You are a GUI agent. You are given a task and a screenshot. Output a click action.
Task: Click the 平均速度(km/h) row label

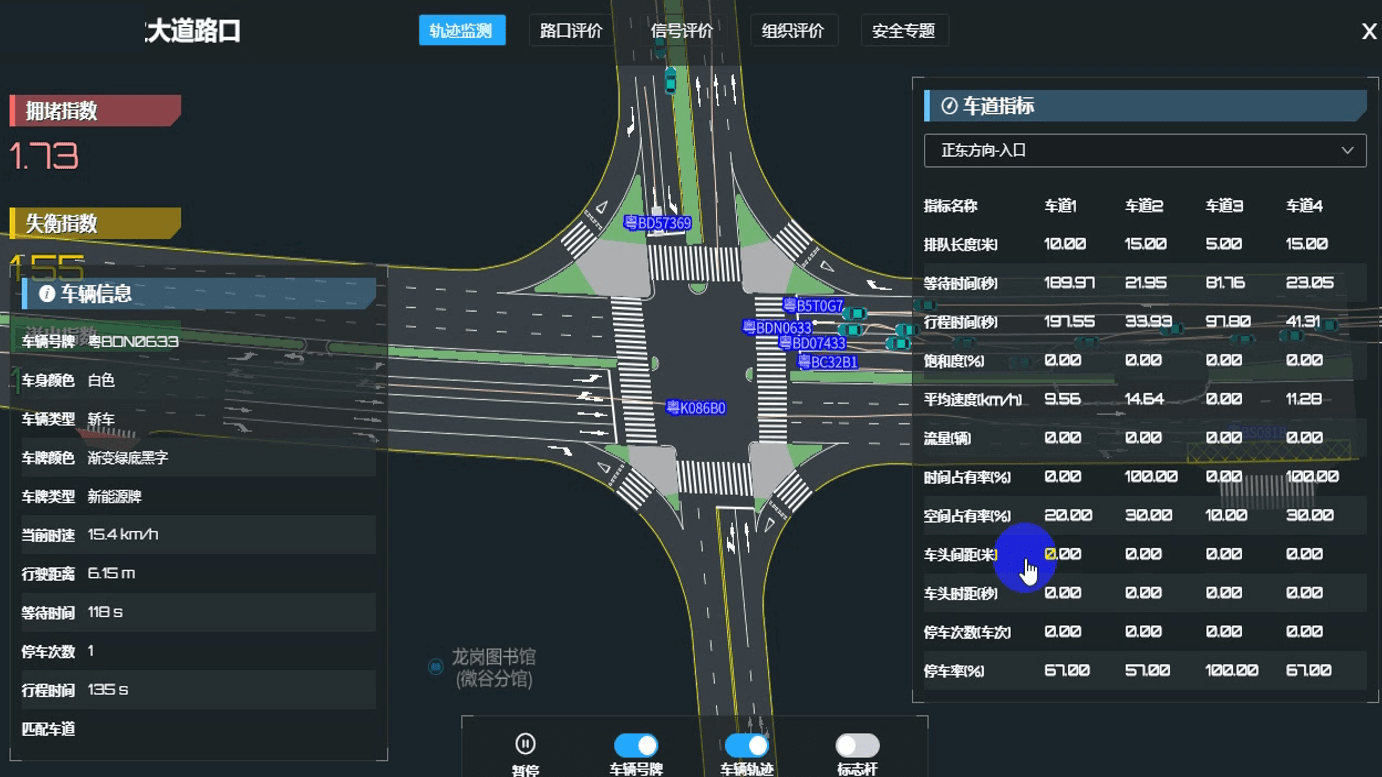[973, 400]
